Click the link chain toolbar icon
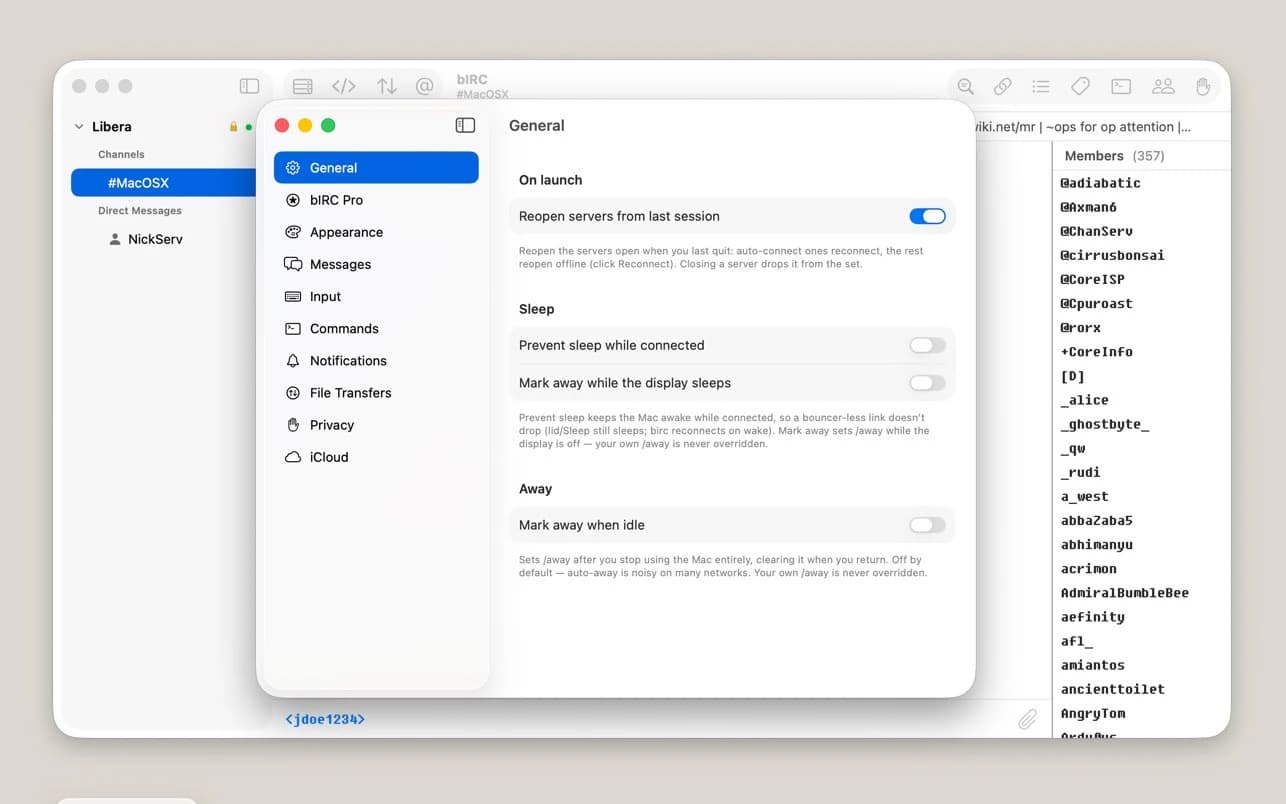1286x804 pixels. coord(1002,87)
